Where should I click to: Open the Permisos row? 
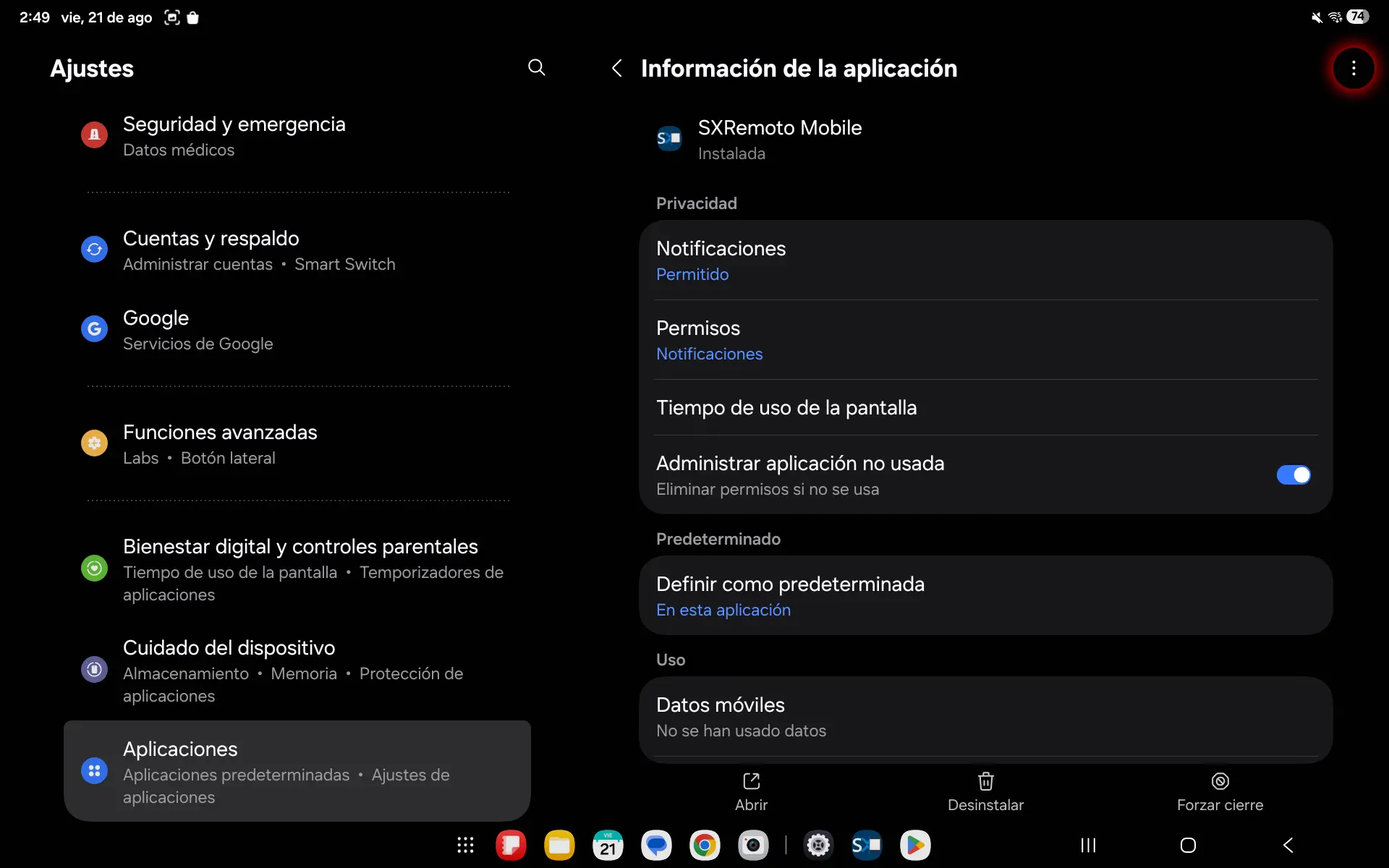(x=985, y=340)
